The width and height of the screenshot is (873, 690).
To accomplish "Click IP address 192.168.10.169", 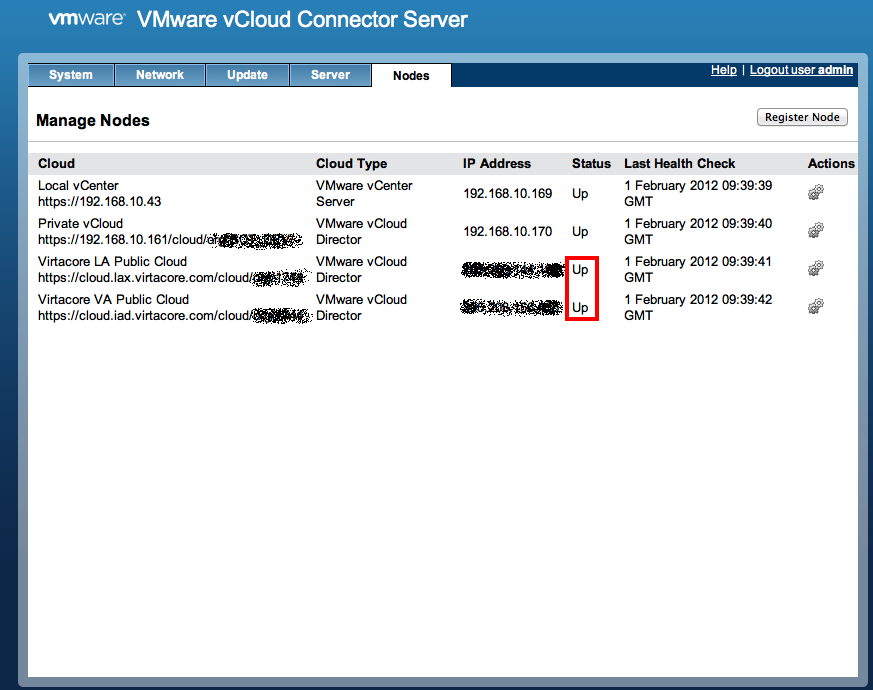I will click(x=508, y=193).
